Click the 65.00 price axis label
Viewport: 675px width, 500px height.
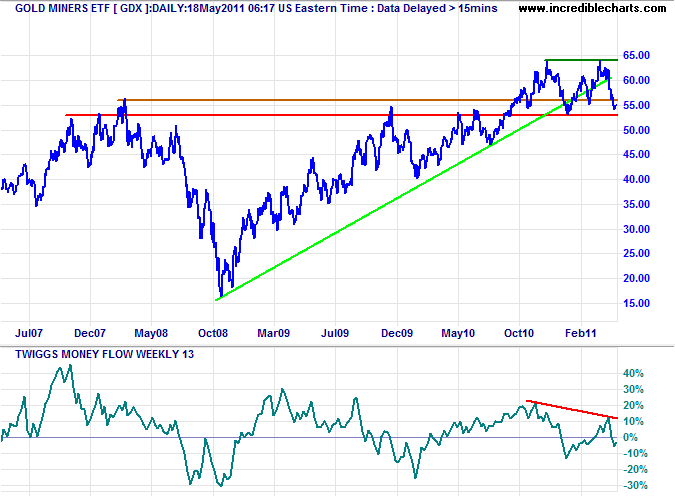[636, 55]
